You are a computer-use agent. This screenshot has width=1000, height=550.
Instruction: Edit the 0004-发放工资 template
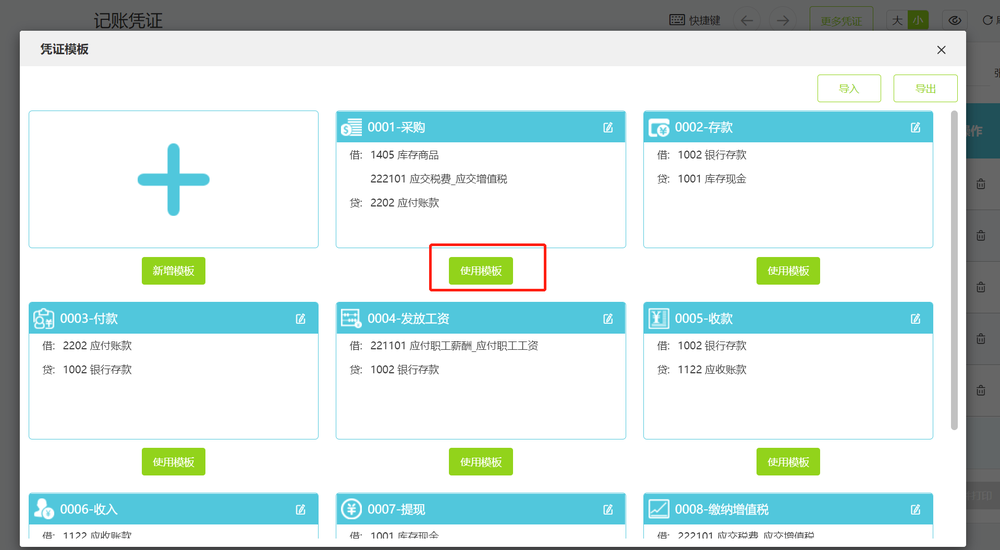point(608,318)
